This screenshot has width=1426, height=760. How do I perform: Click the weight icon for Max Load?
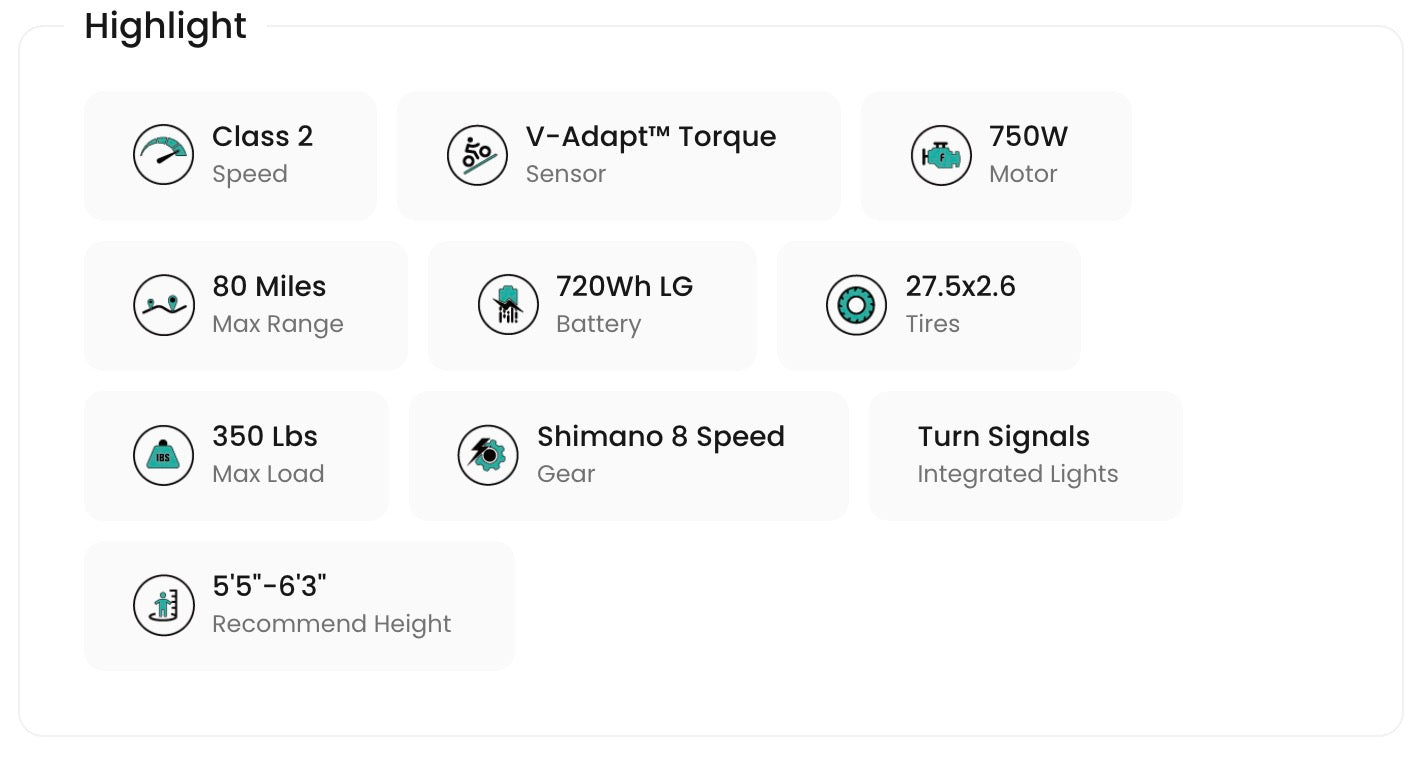tap(163, 455)
